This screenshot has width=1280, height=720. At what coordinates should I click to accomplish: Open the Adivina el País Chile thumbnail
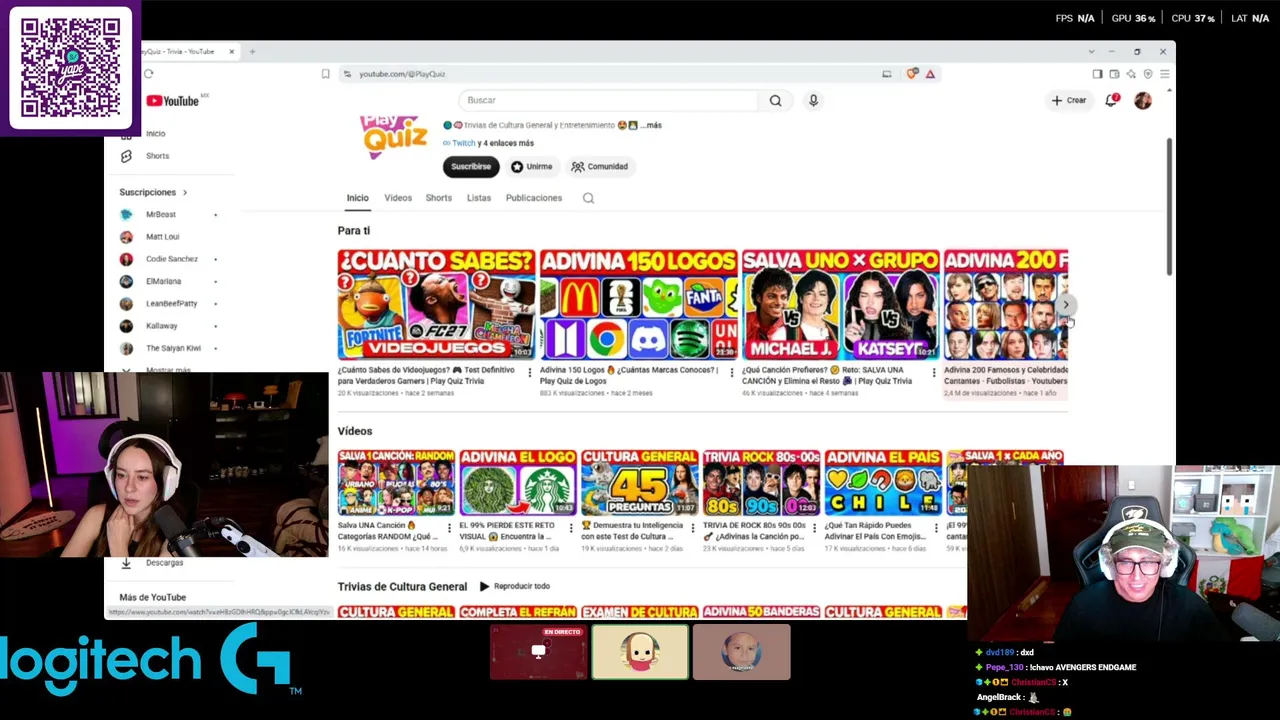(x=883, y=482)
